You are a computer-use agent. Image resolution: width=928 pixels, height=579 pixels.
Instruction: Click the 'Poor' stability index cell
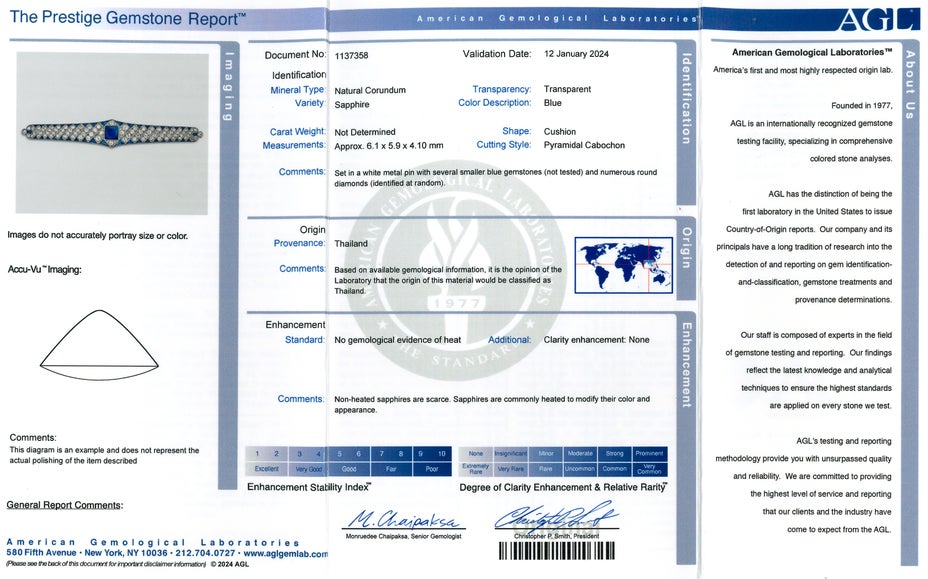[x=432, y=469]
